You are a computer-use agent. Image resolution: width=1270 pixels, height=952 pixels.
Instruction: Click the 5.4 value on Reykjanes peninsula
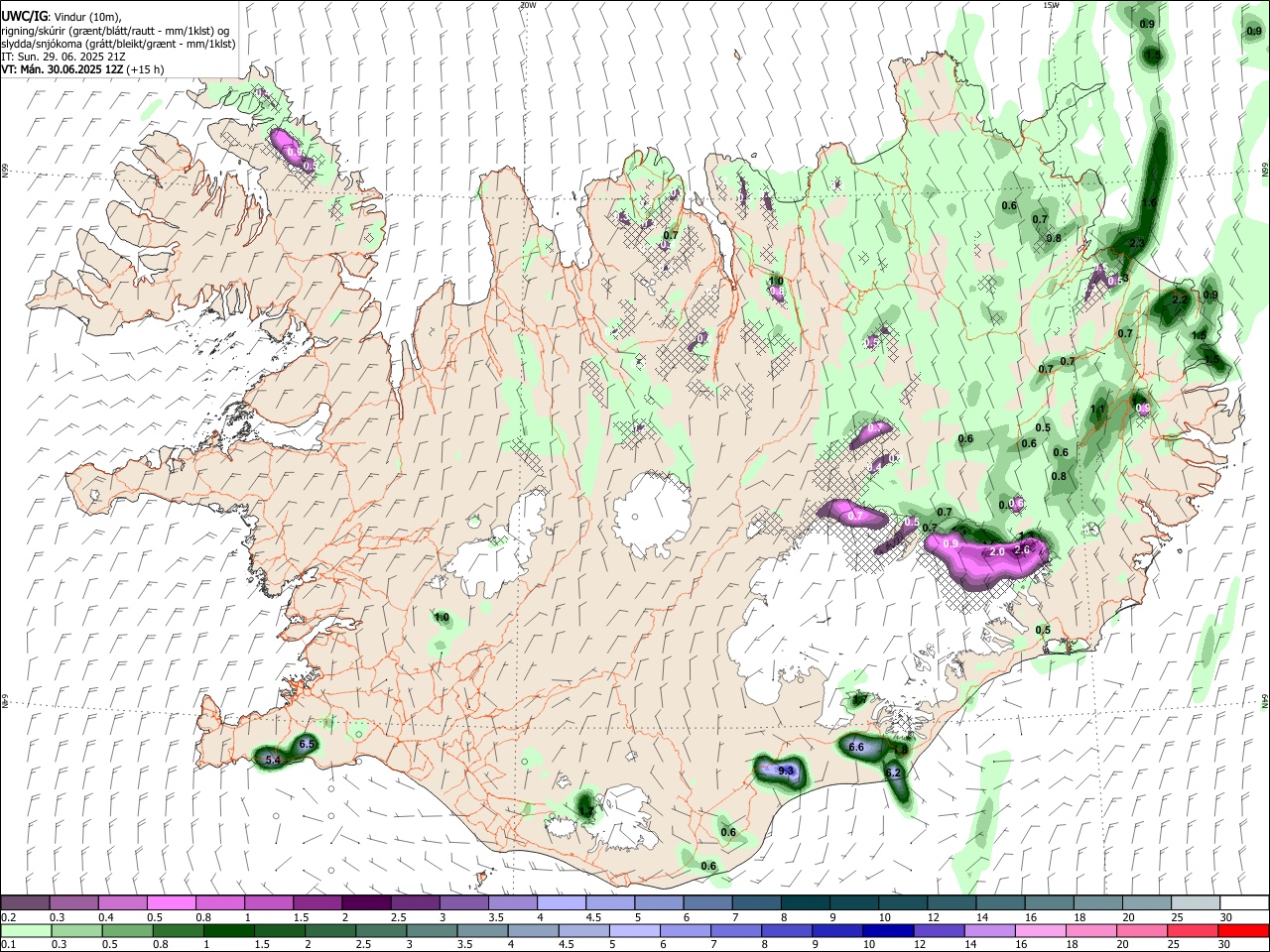click(x=274, y=760)
